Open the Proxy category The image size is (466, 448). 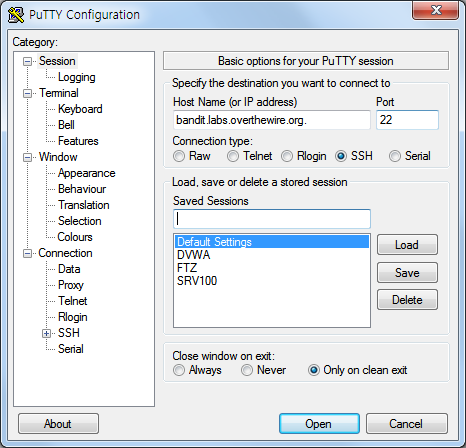click(x=71, y=285)
